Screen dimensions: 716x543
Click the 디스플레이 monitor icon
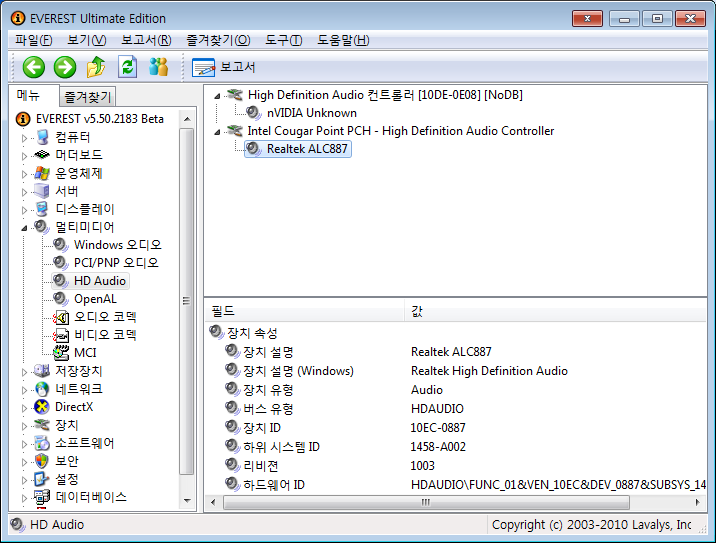(x=42, y=209)
